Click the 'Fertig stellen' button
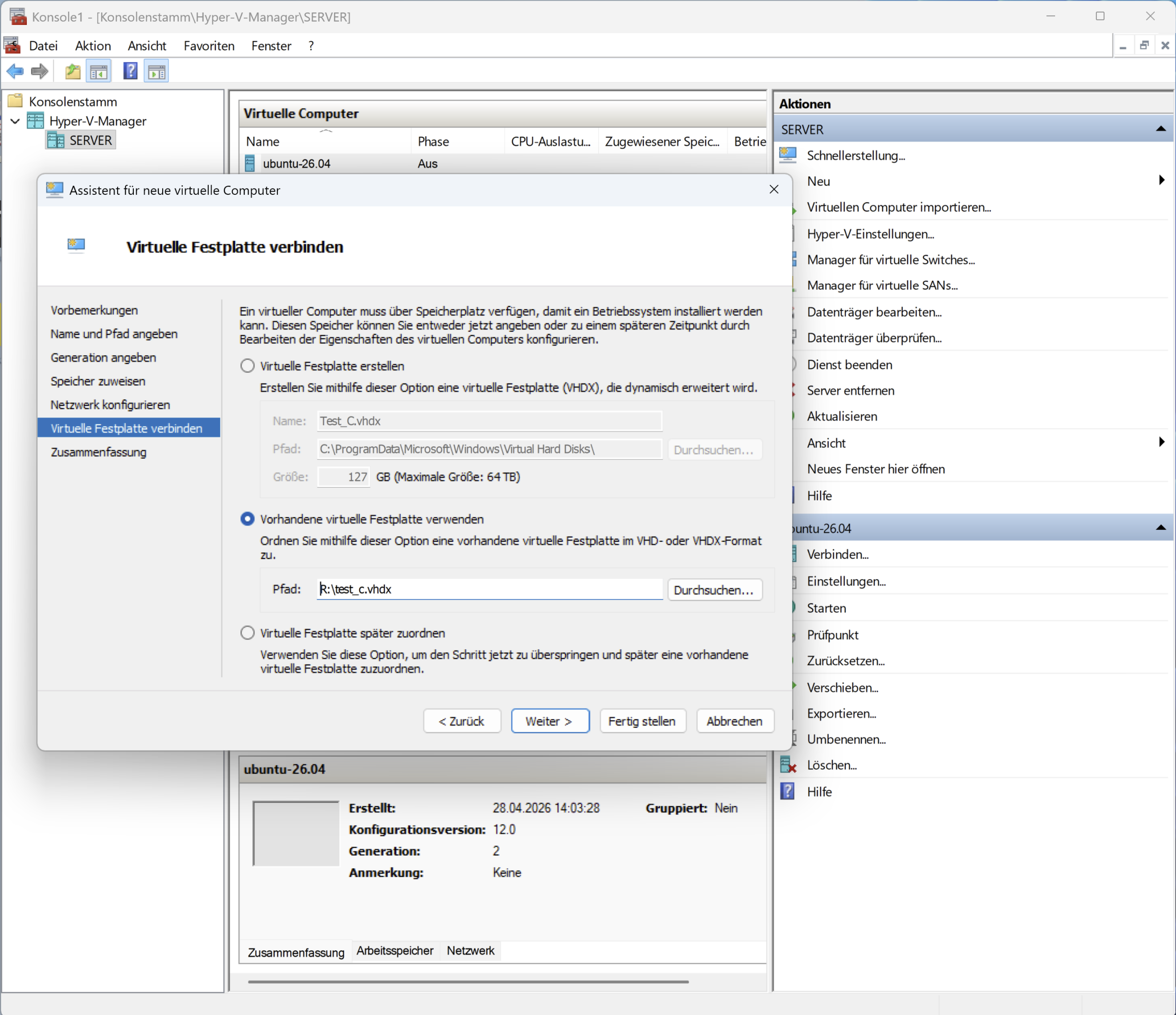Viewport: 1176px width, 1015px height. tap(642, 721)
